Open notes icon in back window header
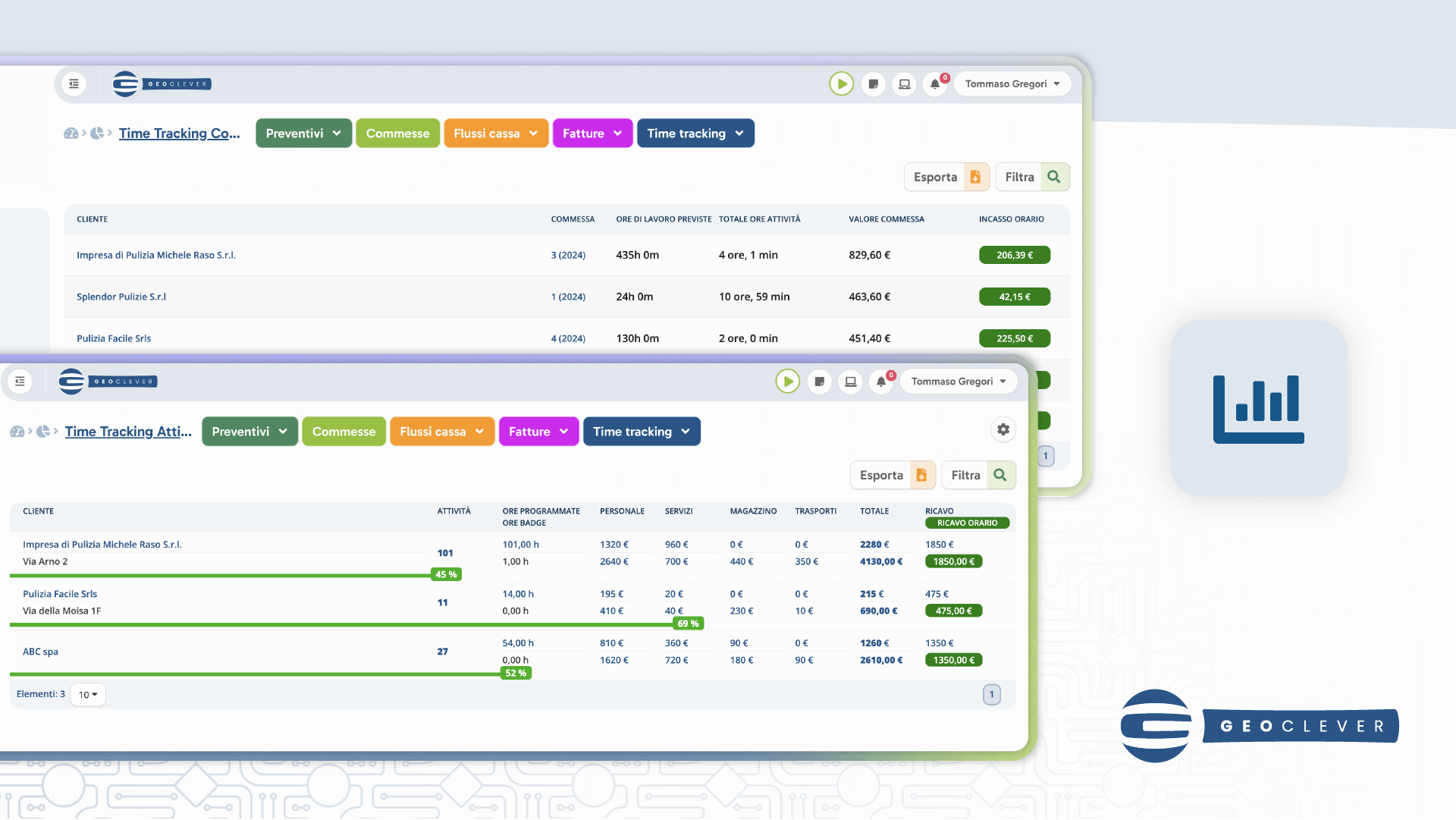Screen dimensions: 1456x820 [x=873, y=84]
